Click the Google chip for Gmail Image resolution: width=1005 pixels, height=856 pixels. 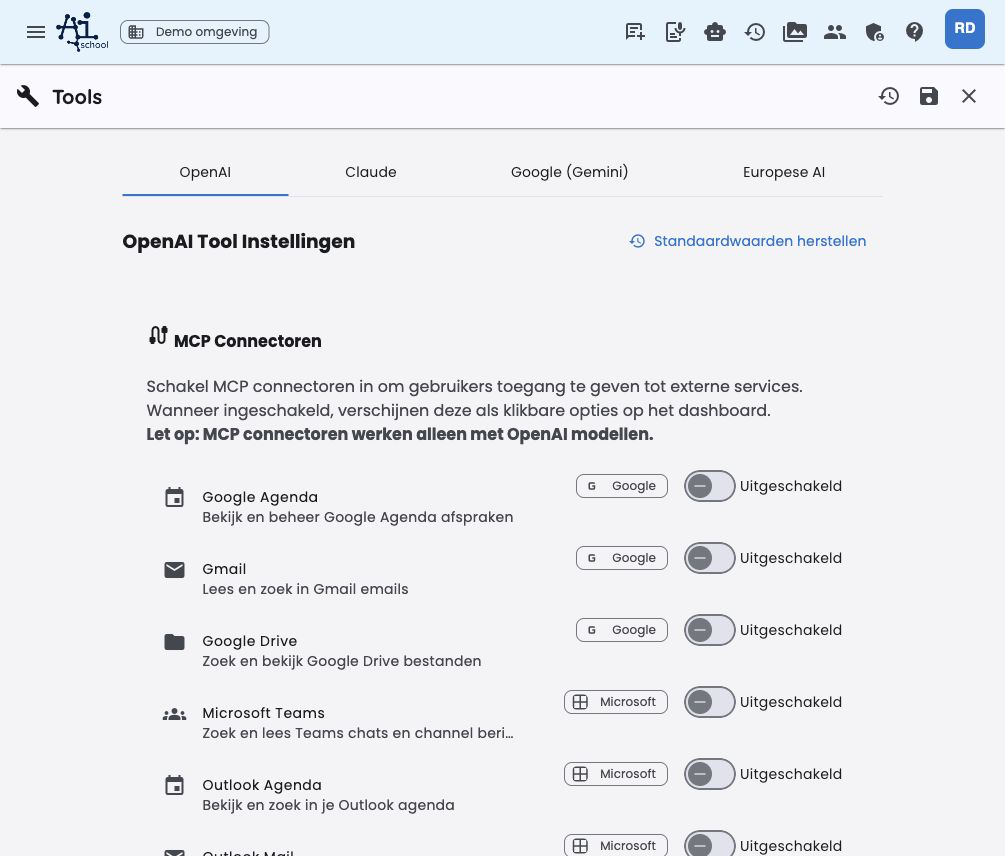tap(622, 558)
